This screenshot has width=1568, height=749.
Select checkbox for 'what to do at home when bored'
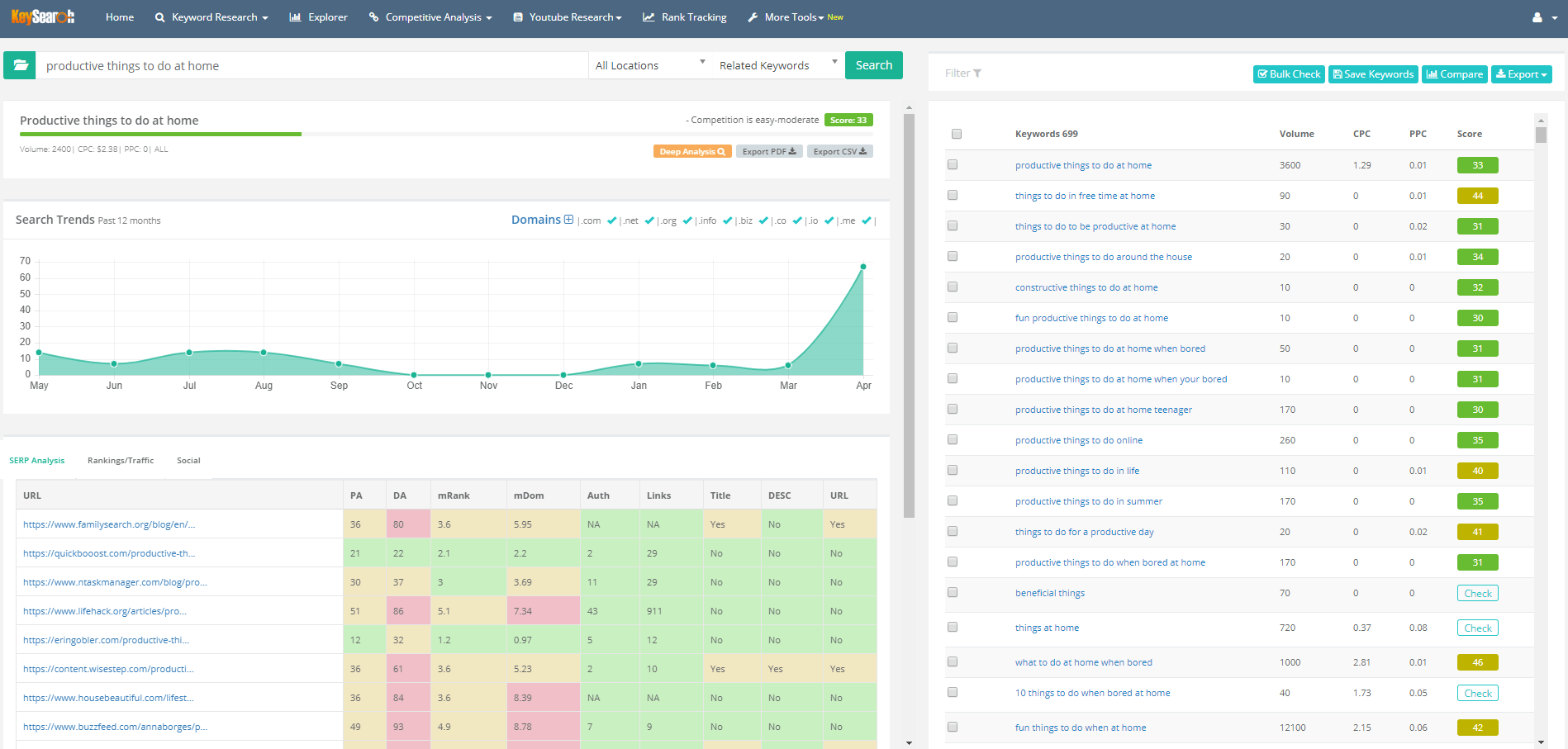[953, 662]
